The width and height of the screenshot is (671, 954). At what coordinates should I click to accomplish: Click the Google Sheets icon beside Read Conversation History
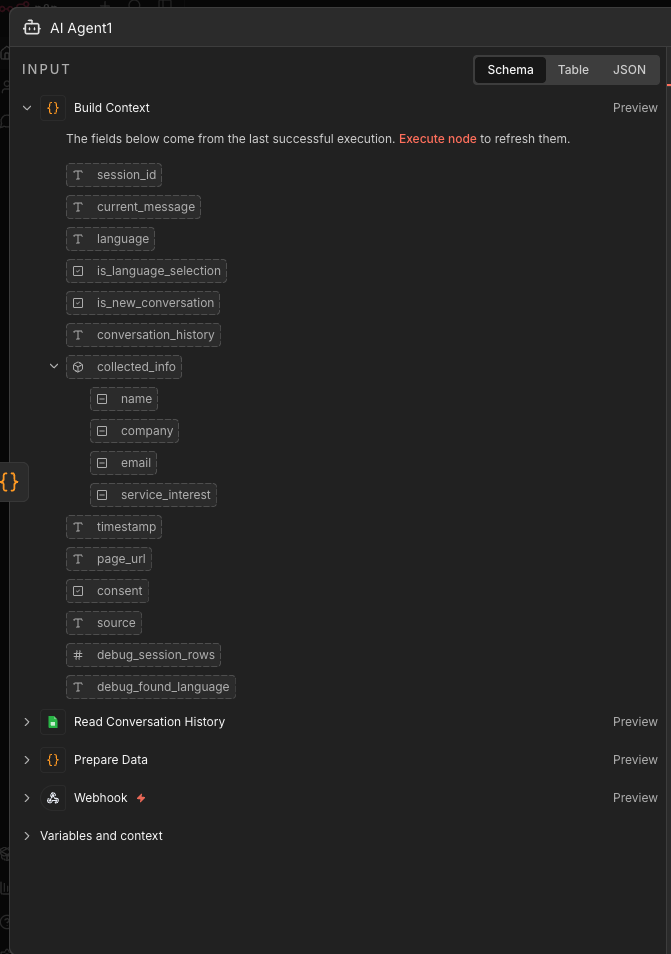coord(53,721)
